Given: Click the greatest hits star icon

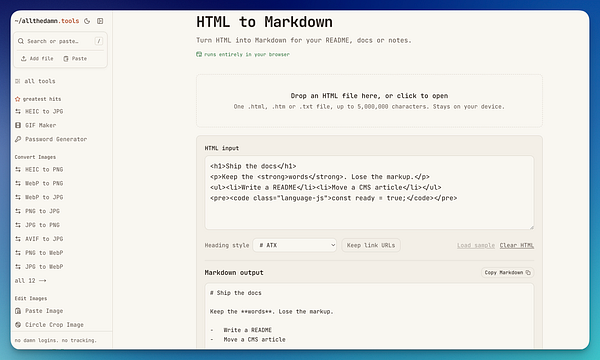Looking at the screenshot, I should pyautogui.click(x=17, y=99).
